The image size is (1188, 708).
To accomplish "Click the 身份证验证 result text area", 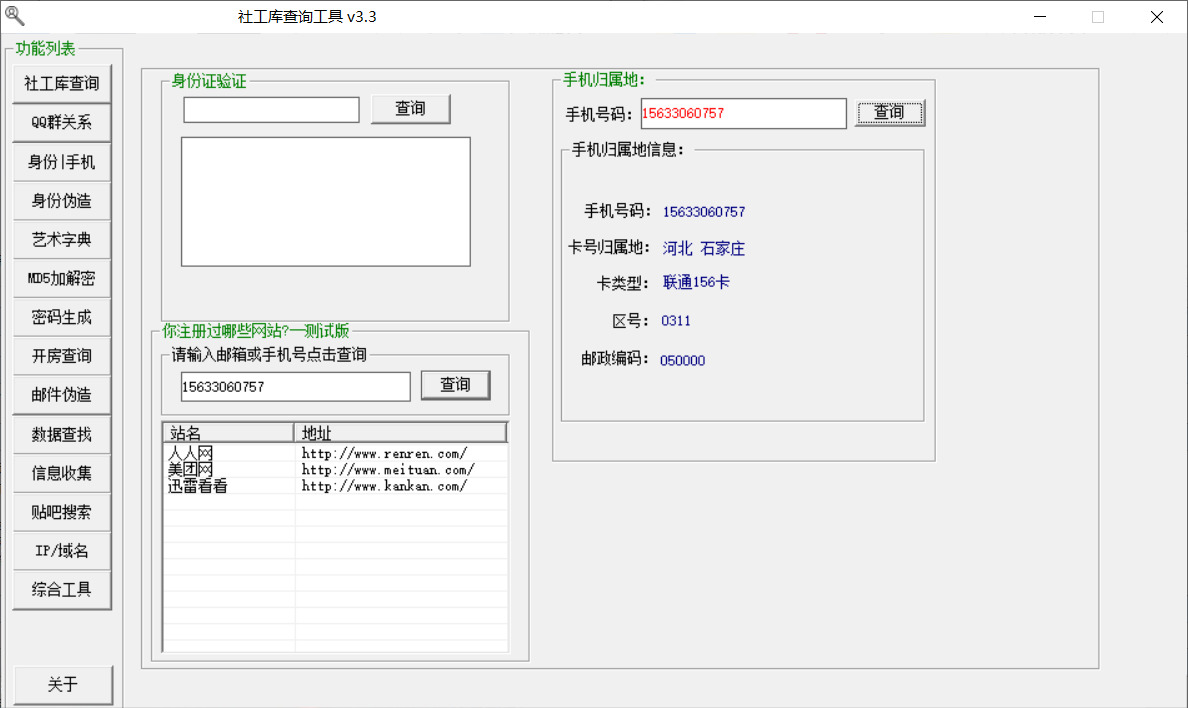I will coord(326,202).
